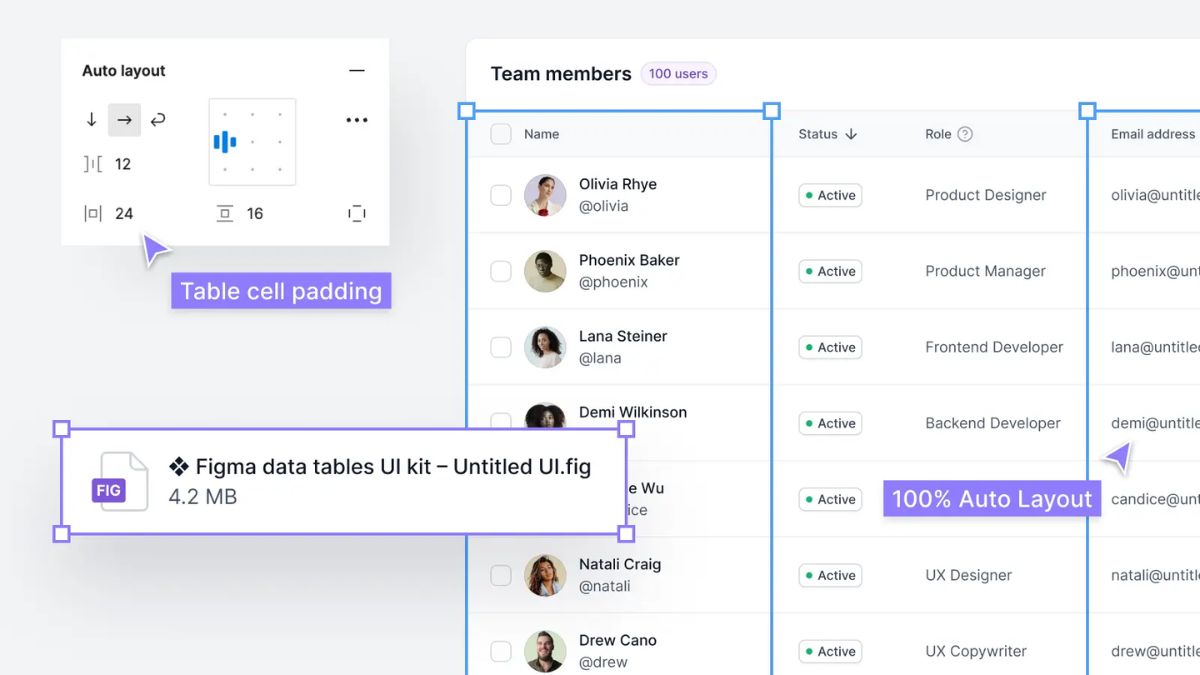Collapse the Auto layout panel with minus

click(x=357, y=71)
